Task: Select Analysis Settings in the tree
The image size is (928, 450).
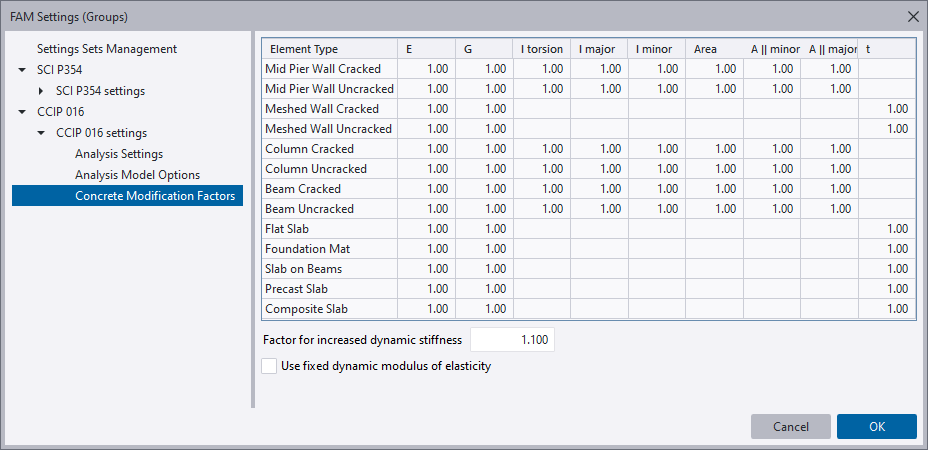Action: click(118, 154)
